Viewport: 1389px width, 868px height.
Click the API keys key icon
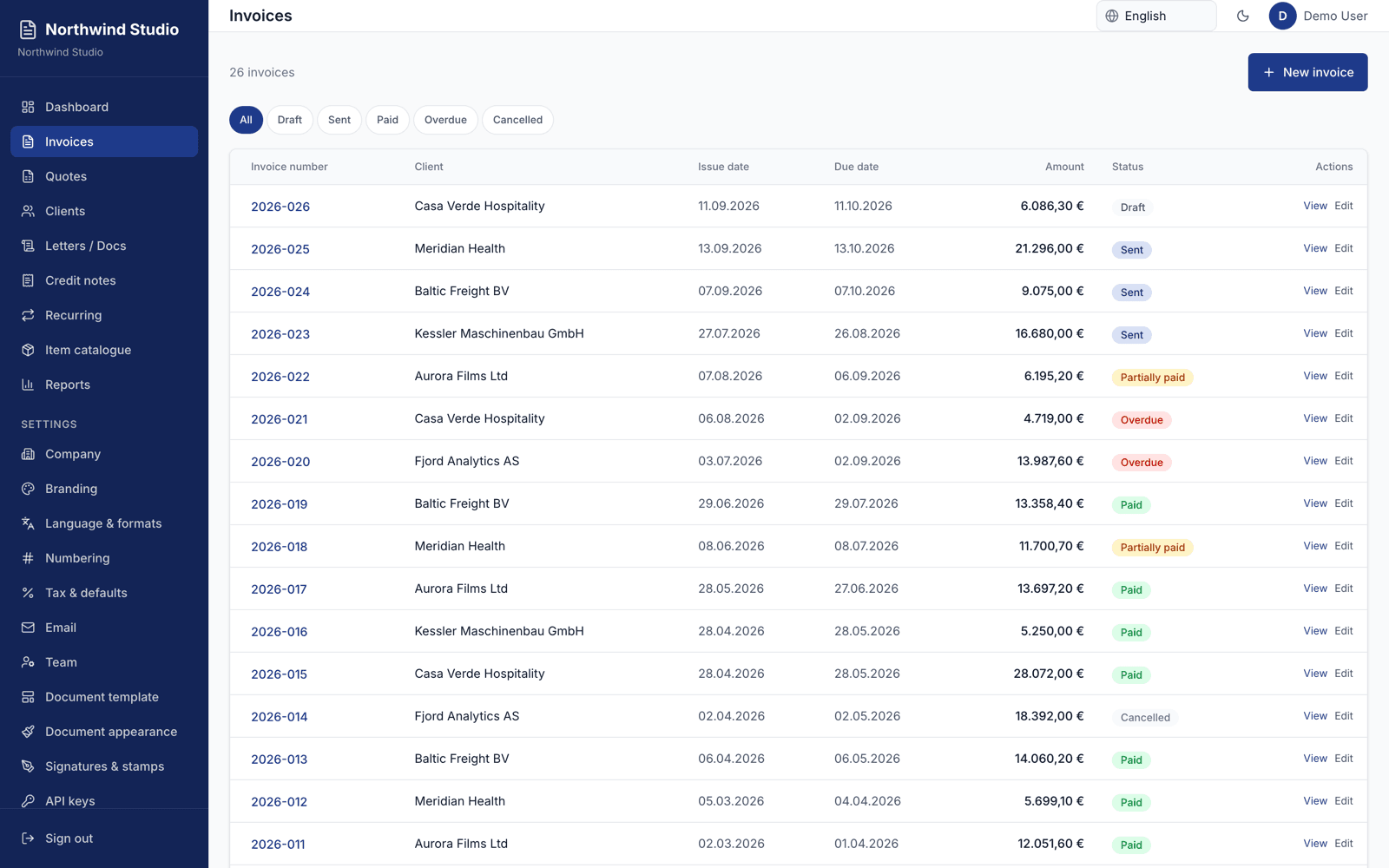click(x=28, y=801)
